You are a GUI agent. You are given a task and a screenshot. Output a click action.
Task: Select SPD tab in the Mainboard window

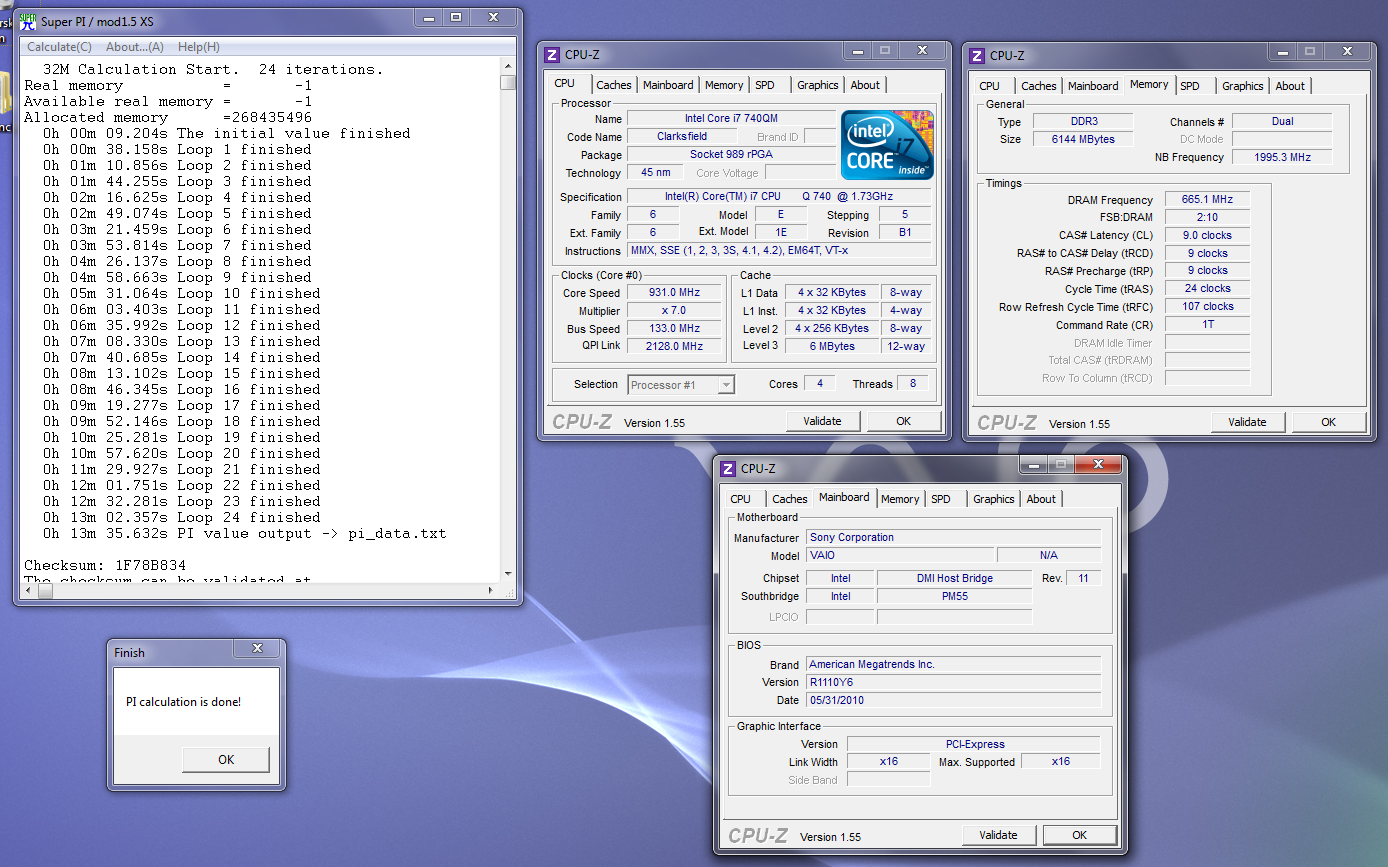(941, 499)
